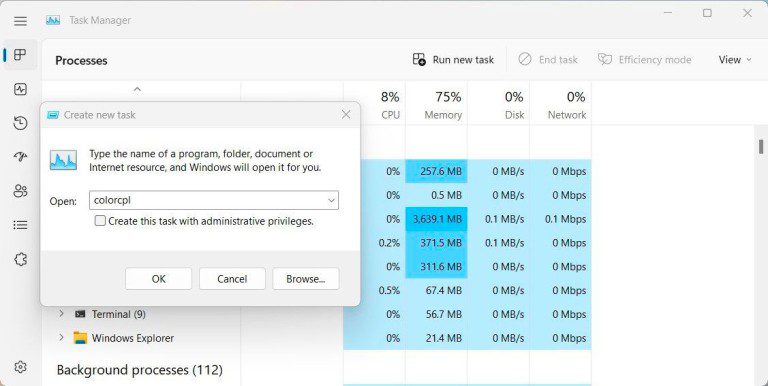Screen dimensions: 768x386
Task: Click OK in Create new task dialog
Action: pos(158,279)
